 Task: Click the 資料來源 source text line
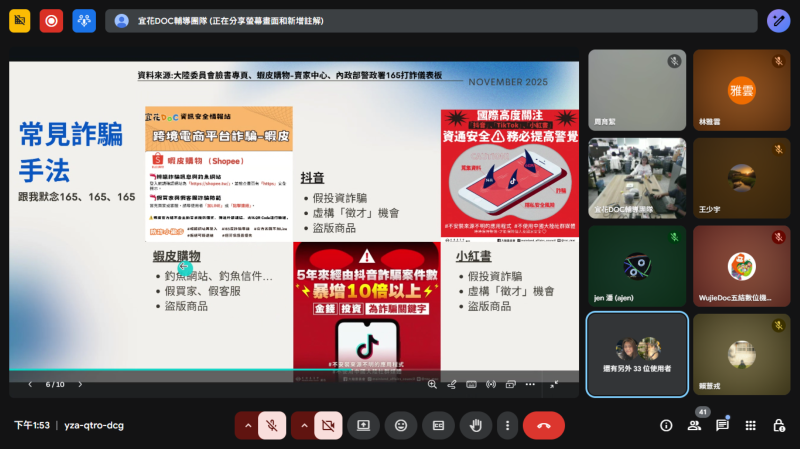290,75
